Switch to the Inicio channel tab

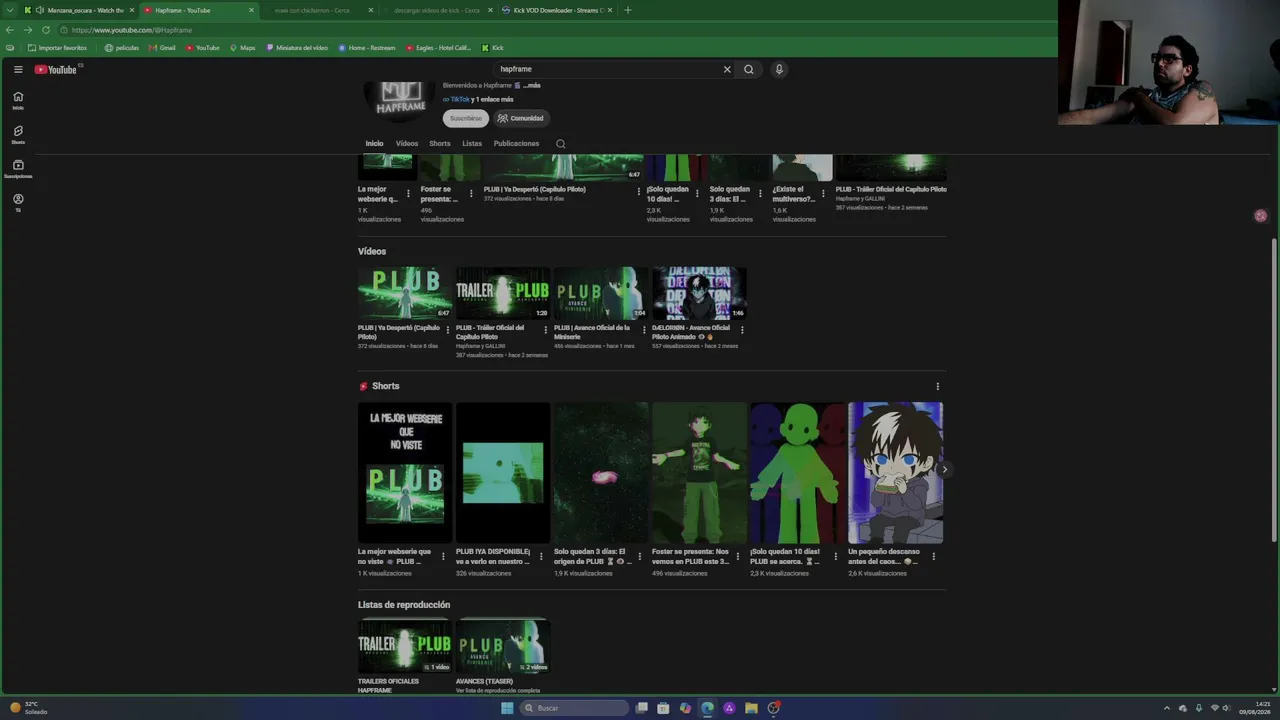pos(374,143)
